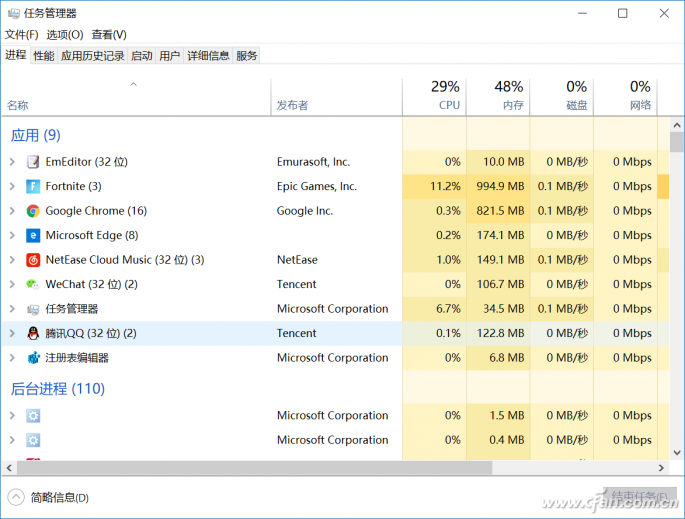Click the Fortnite app icon
Image resolution: width=685 pixels, height=519 pixels.
click(33, 187)
